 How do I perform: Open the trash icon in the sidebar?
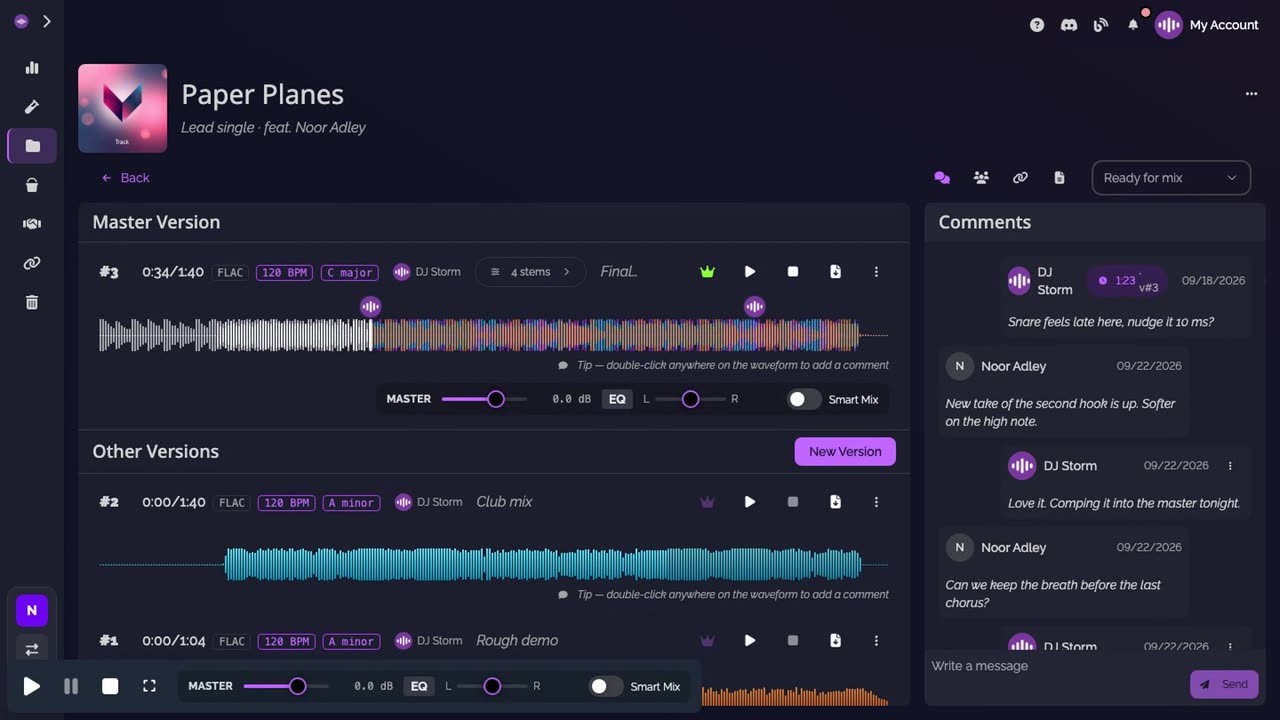32,302
